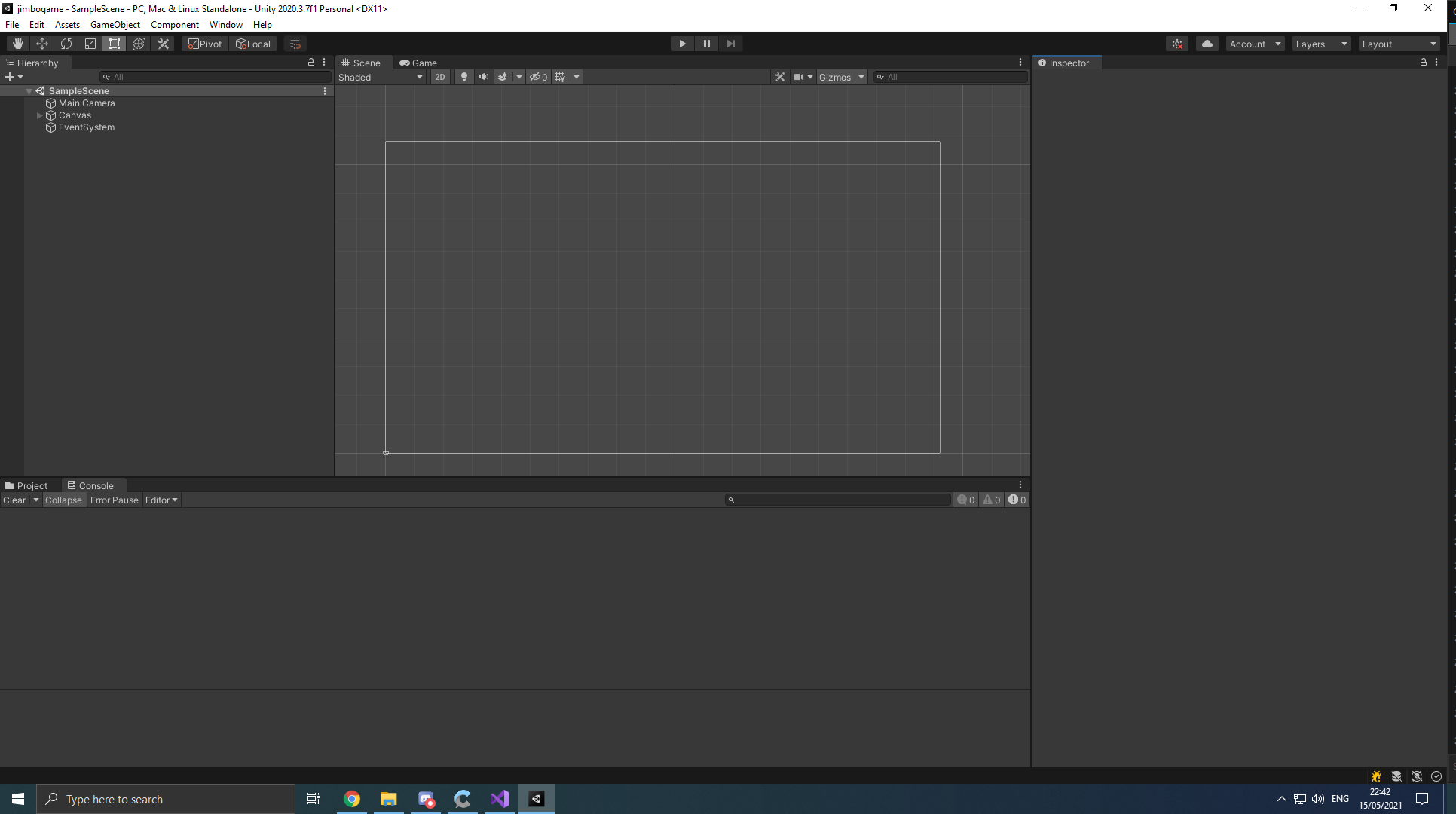Open the Shaded draw mode dropdown
1456x814 pixels.
click(x=381, y=76)
